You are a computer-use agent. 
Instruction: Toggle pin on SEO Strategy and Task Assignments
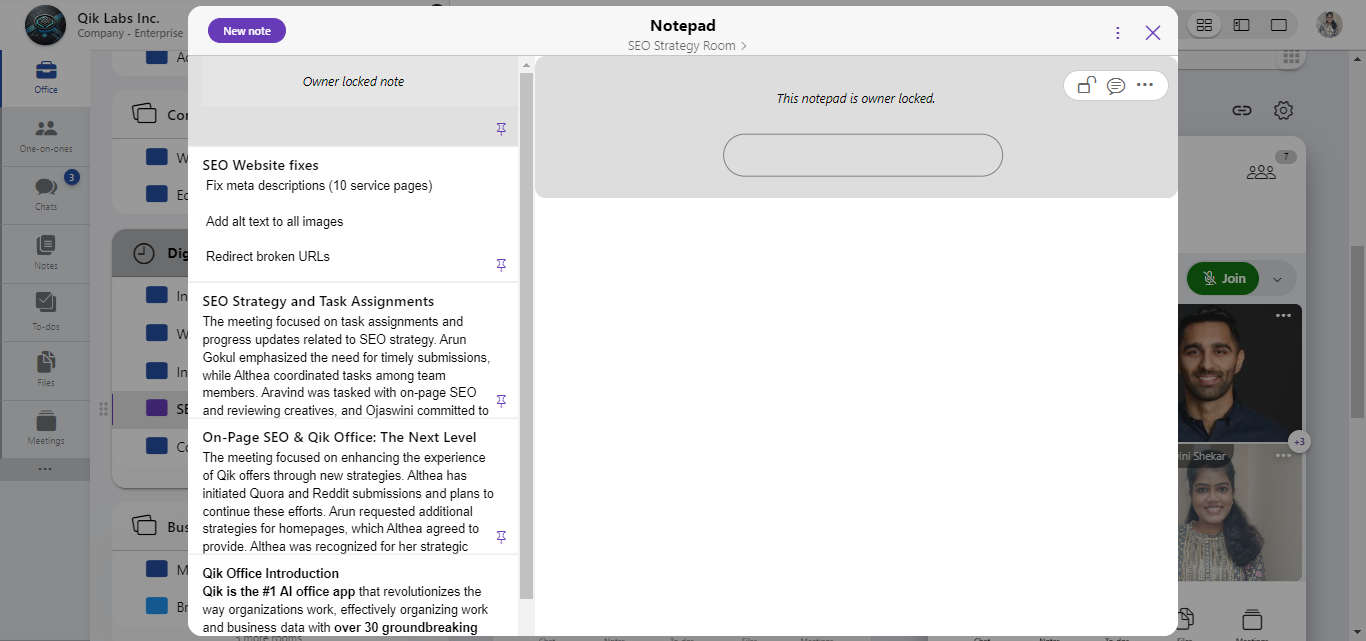[x=501, y=401]
